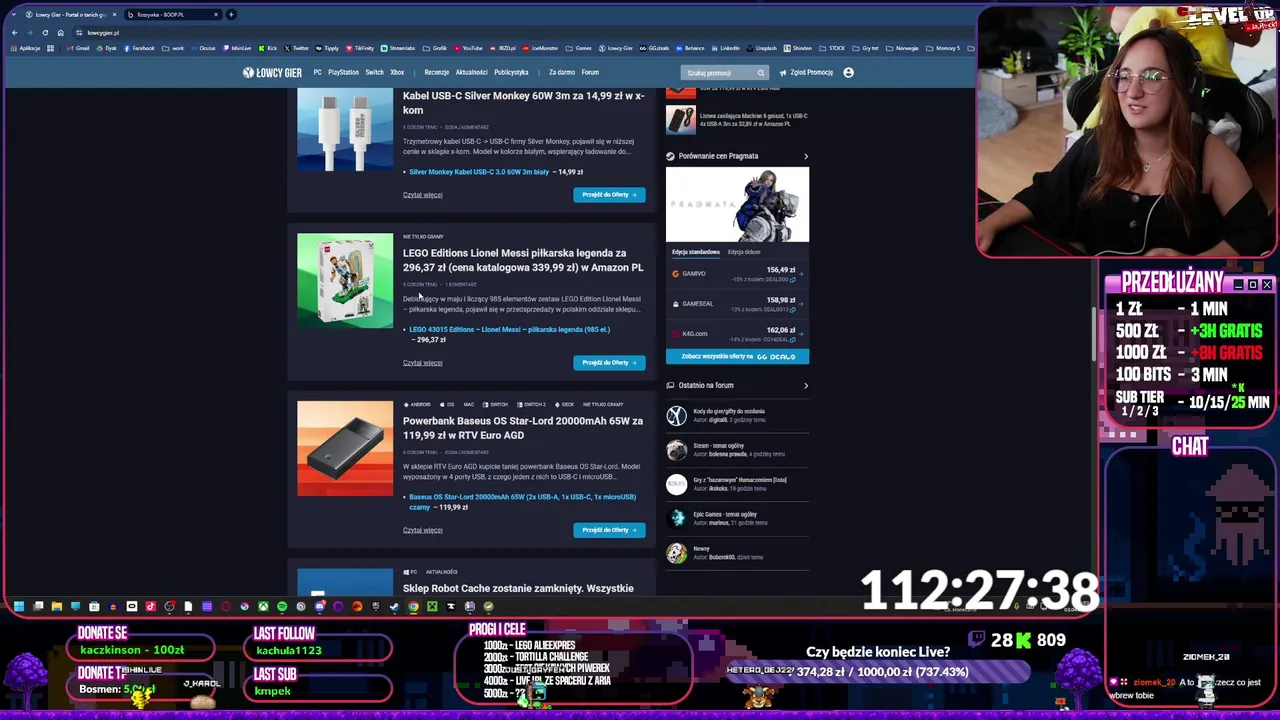Click the Baseus powerbank thumbnail
Image resolution: width=1280 pixels, height=720 pixels.
pos(345,448)
